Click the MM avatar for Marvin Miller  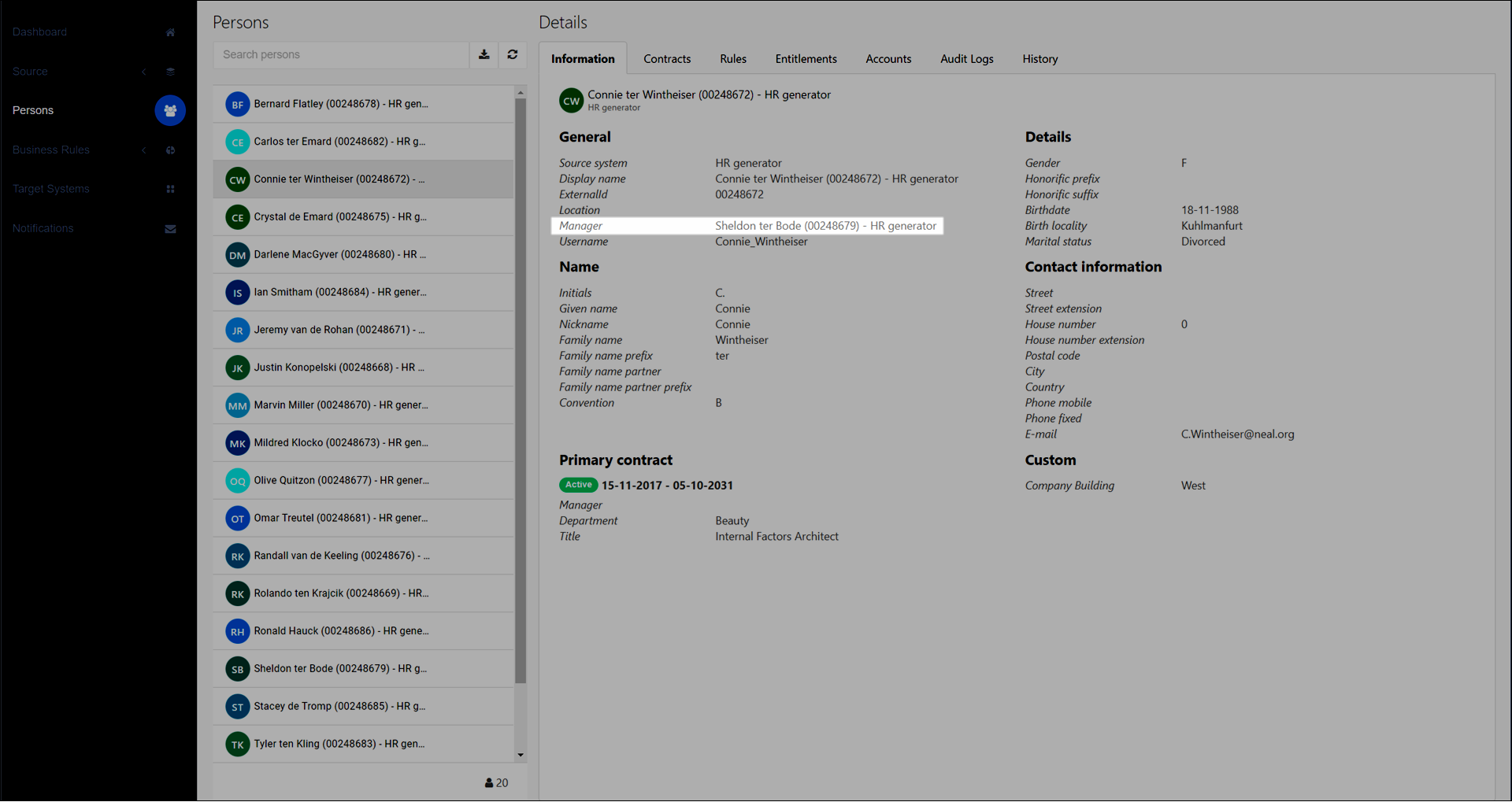237,405
